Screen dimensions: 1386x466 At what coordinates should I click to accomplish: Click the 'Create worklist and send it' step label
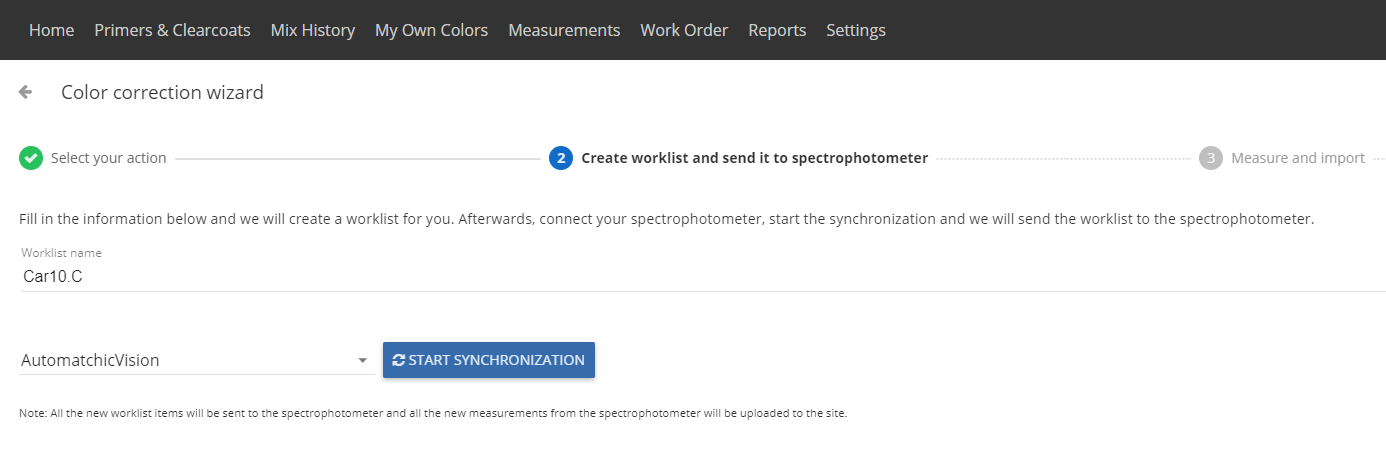755,158
